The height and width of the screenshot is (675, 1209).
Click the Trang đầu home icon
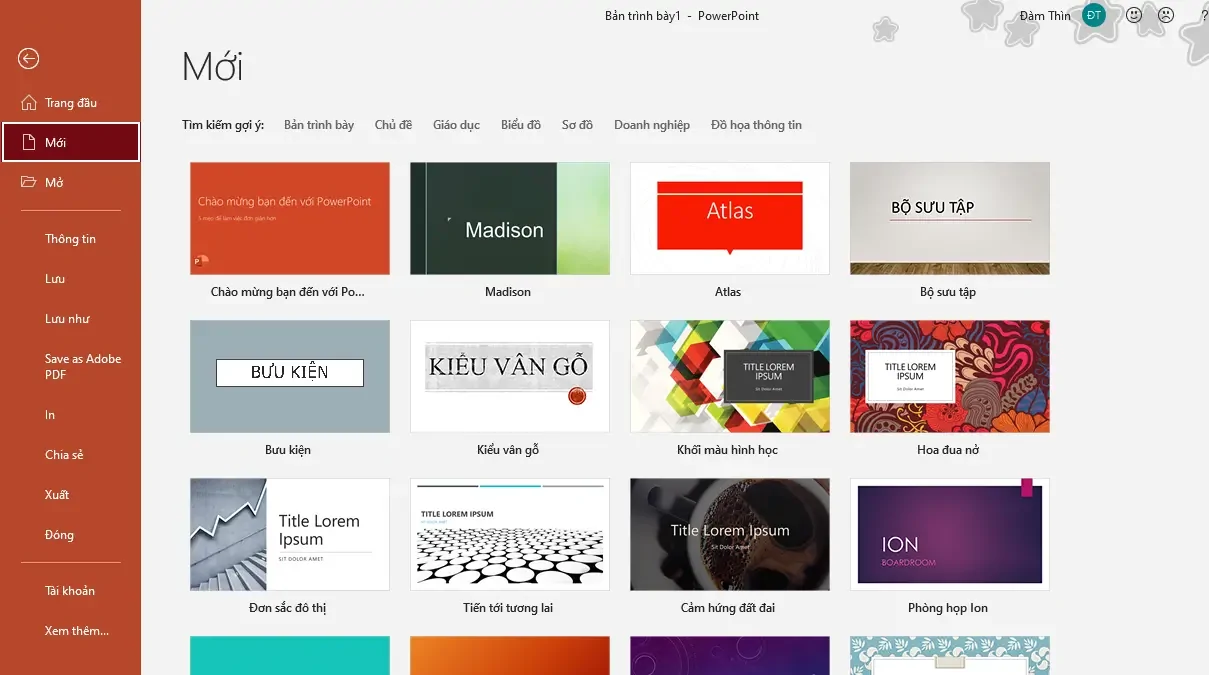pyautogui.click(x=28, y=102)
